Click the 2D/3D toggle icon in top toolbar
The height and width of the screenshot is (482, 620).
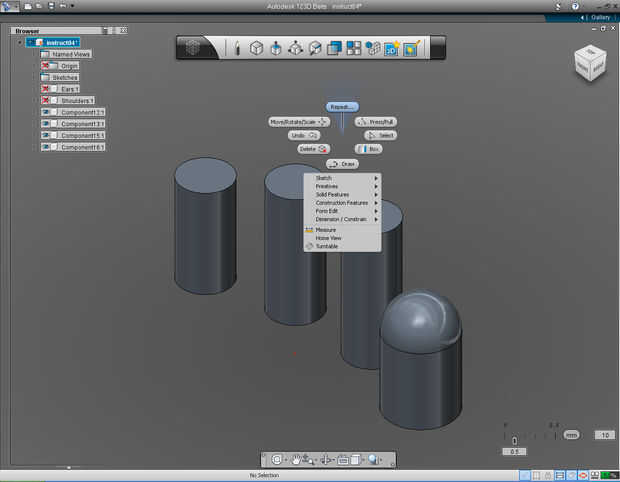click(392, 47)
